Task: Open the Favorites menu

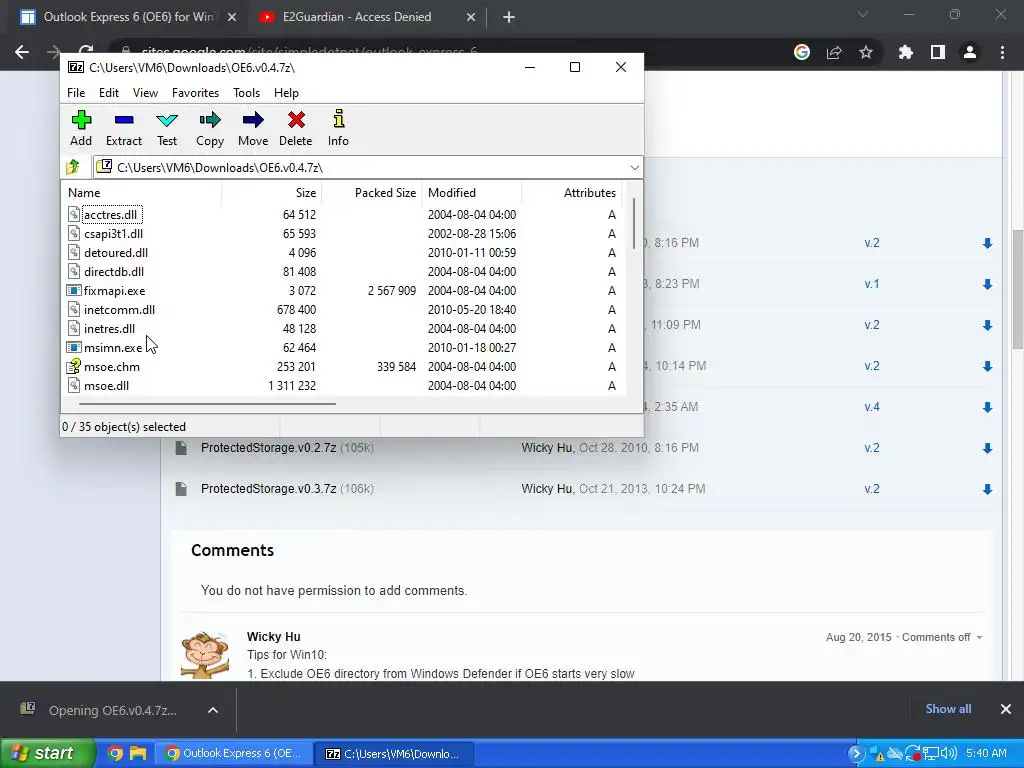Action: [x=195, y=93]
